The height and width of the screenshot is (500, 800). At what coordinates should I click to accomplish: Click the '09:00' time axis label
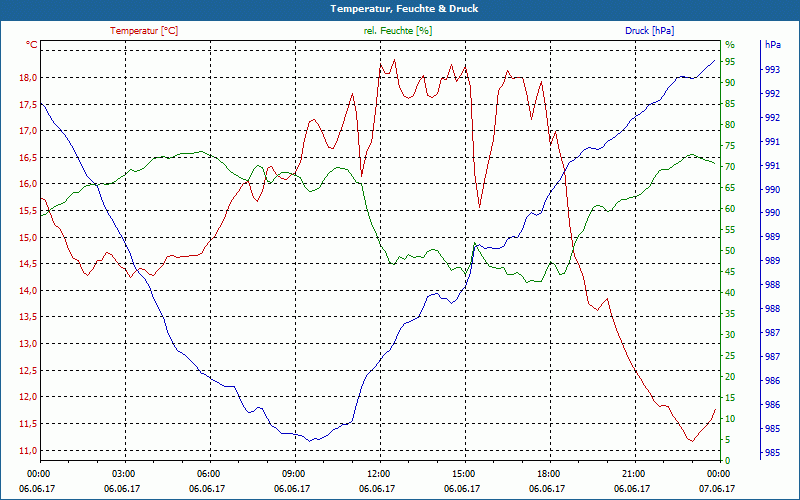point(292,473)
